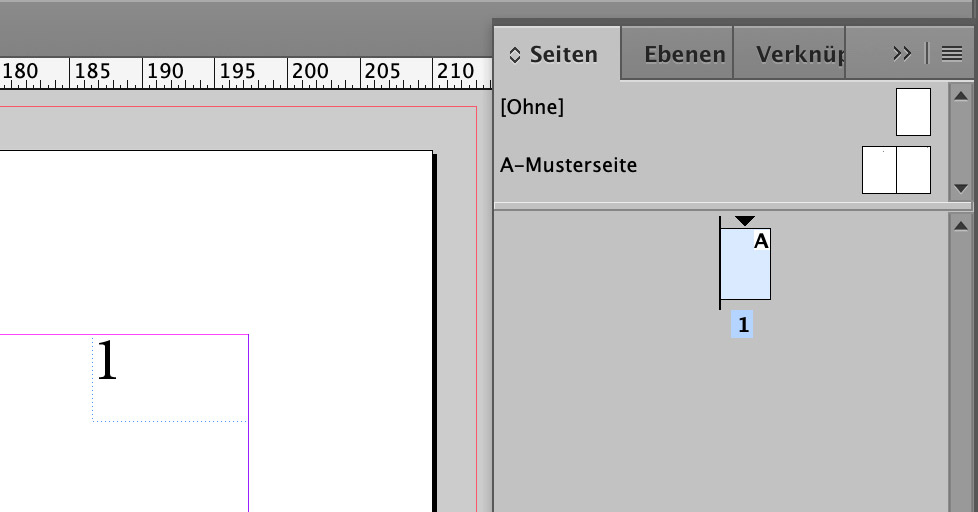This screenshot has height=512, width=978.
Task: Open the Verknüpfungen tab
Action: [801, 55]
